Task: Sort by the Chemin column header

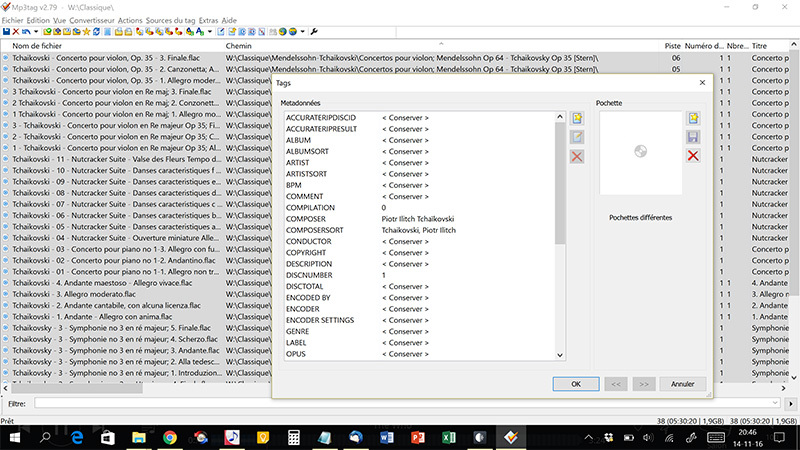Action: pyautogui.click(x=441, y=46)
